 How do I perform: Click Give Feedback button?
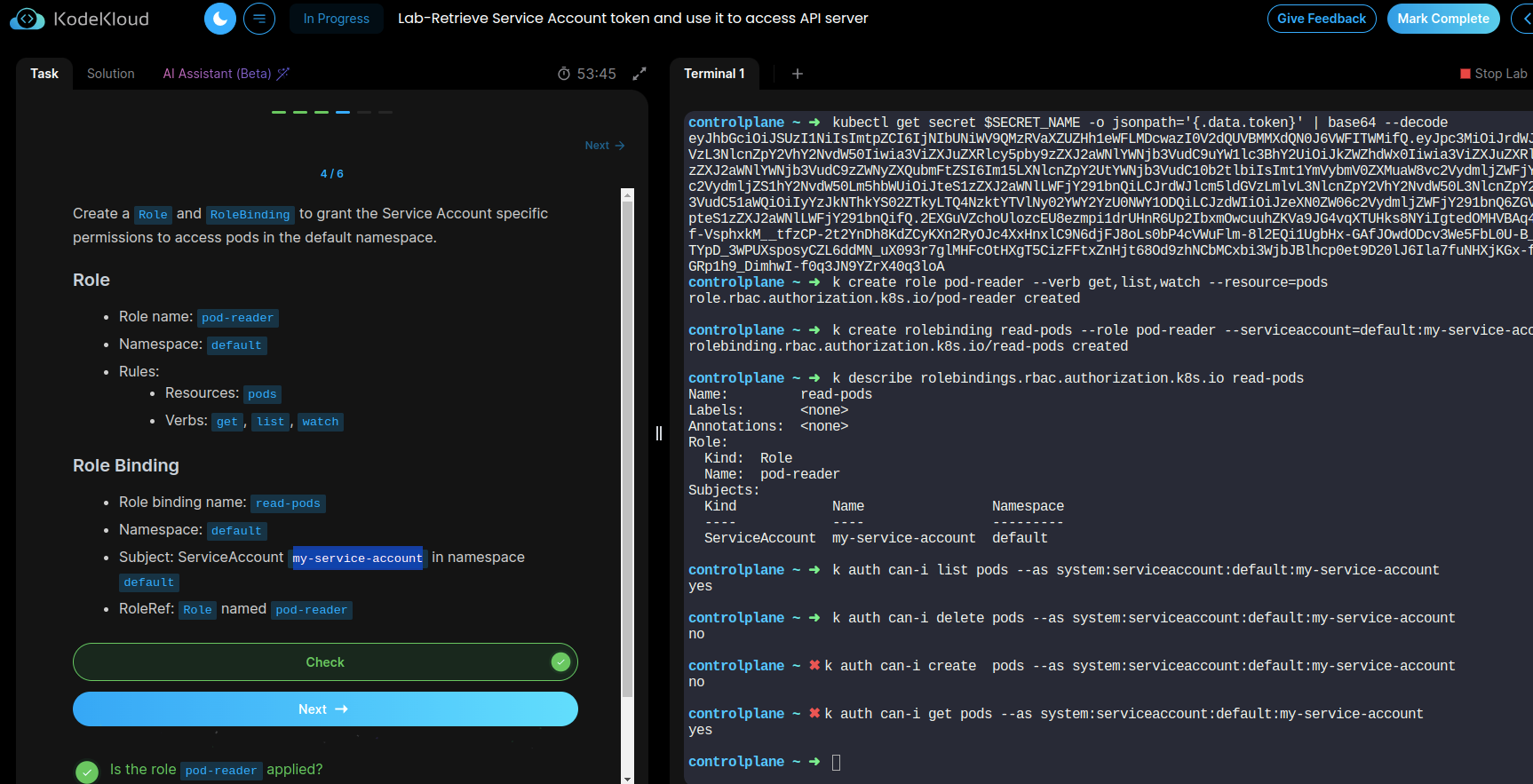point(1321,19)
